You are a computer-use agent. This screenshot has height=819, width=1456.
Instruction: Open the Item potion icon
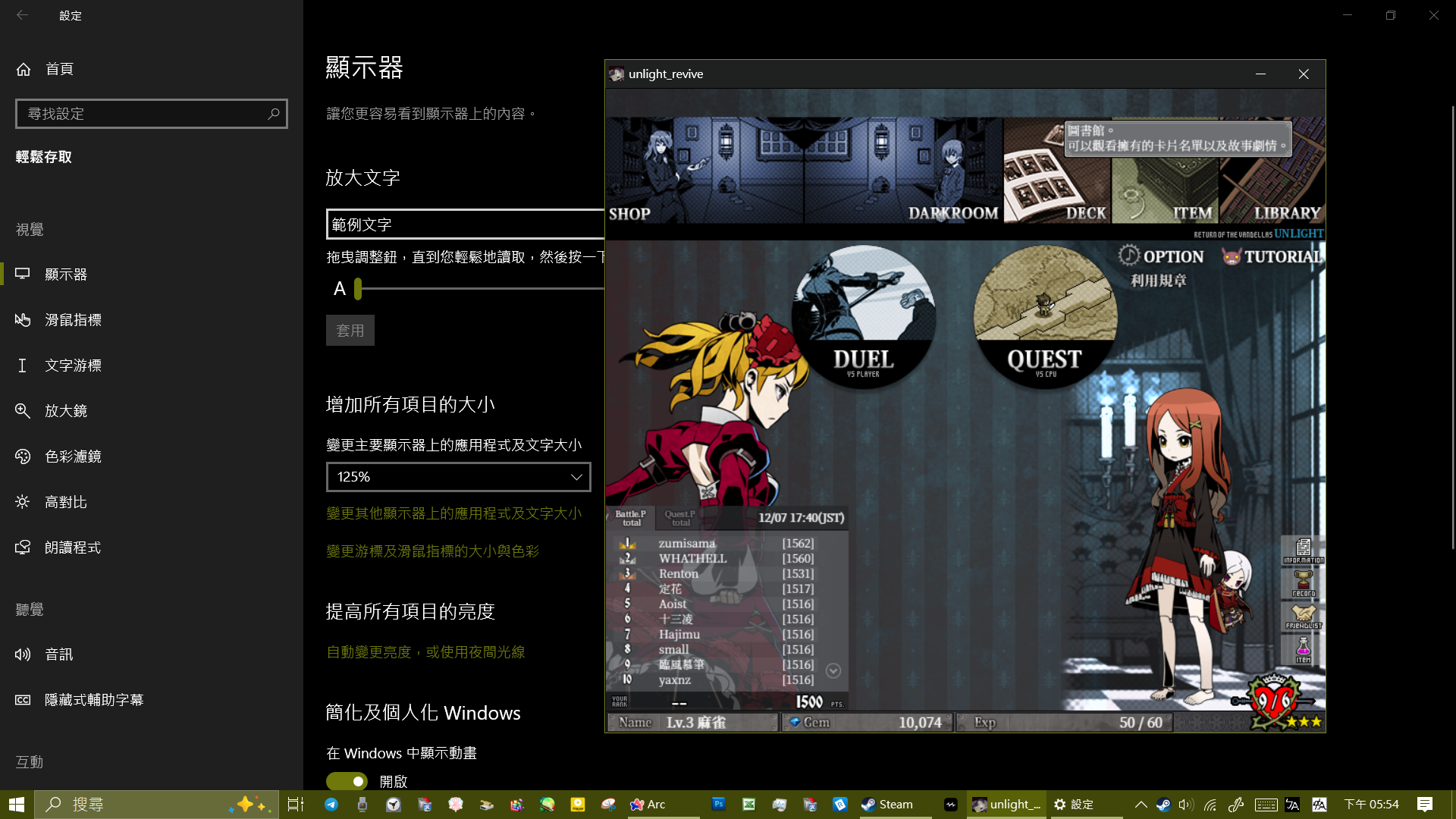(1303, 650)
